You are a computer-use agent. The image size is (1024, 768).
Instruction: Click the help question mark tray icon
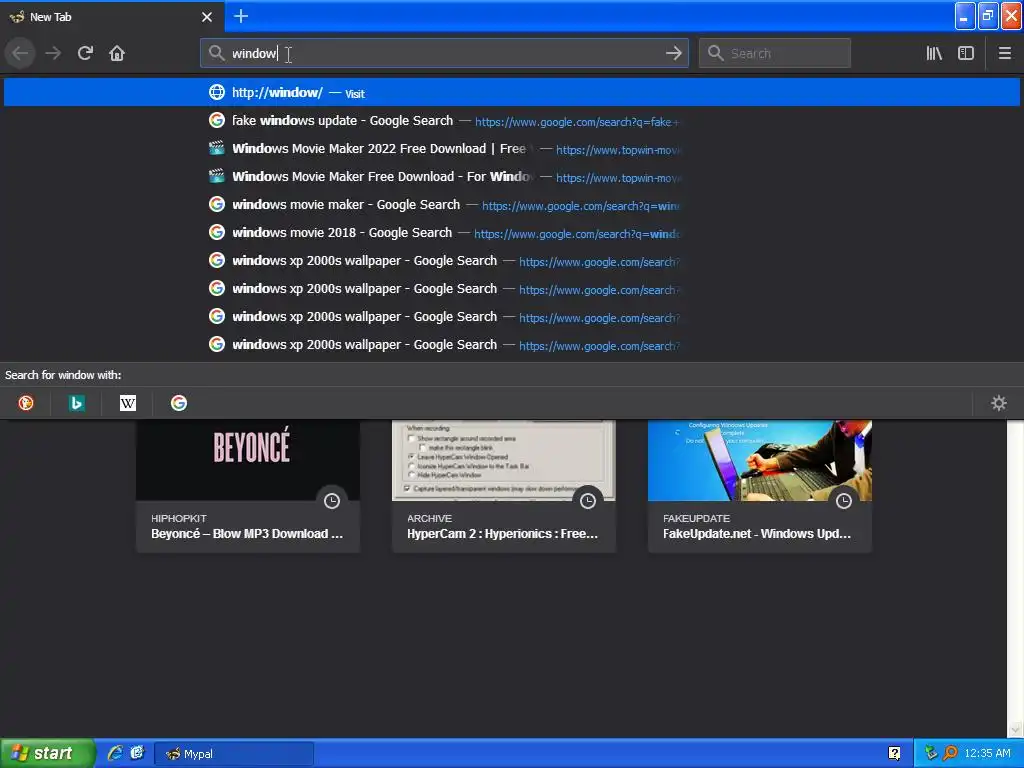tap(894, 754)
